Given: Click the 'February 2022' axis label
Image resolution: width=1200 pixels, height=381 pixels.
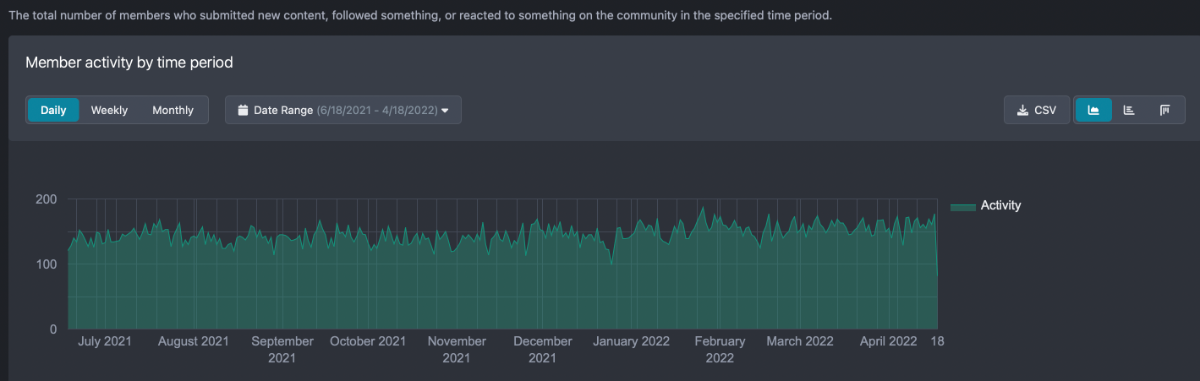Looking at the screenshot, I should [x=720, y=349].
